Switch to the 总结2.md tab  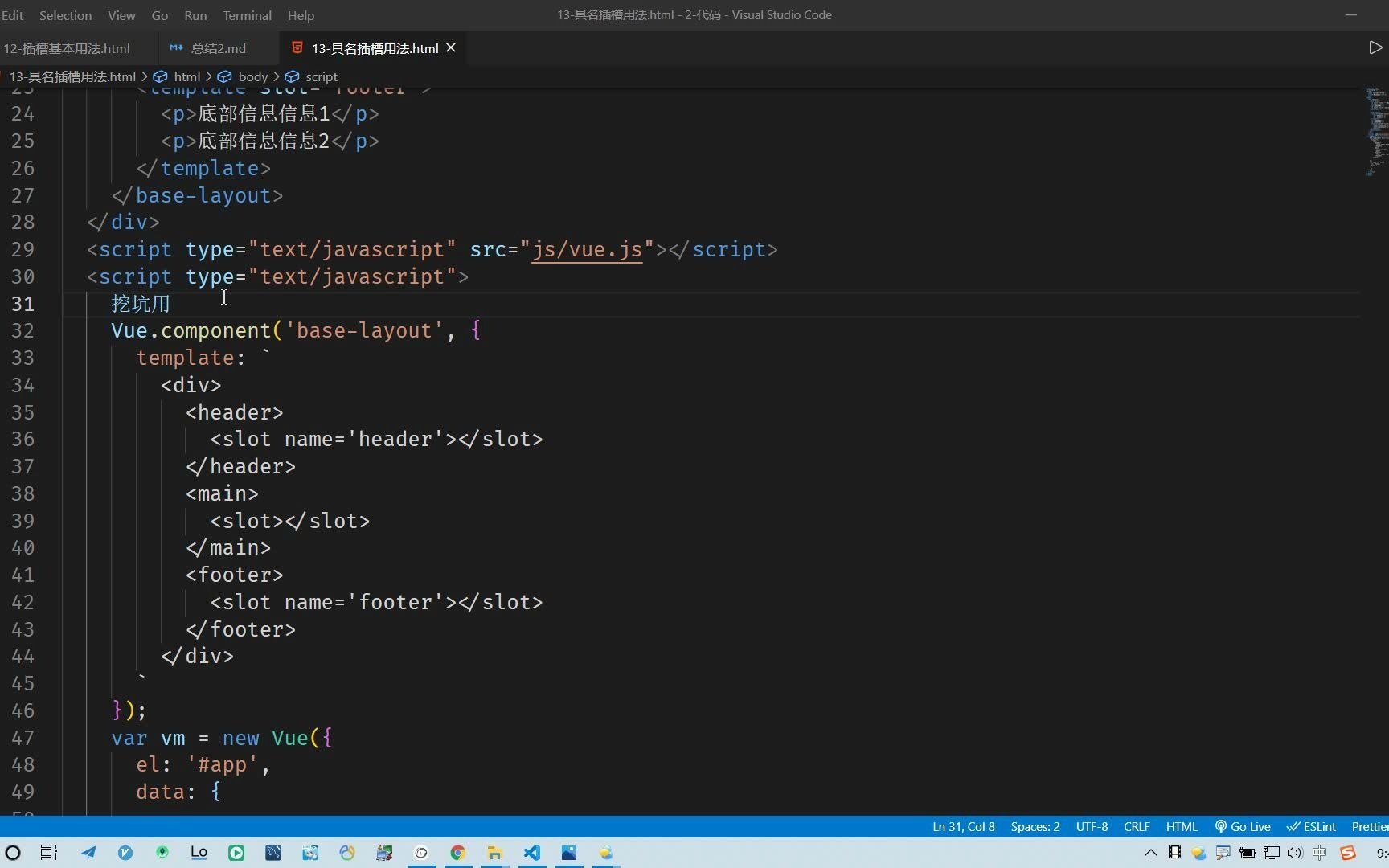point(219,48)
